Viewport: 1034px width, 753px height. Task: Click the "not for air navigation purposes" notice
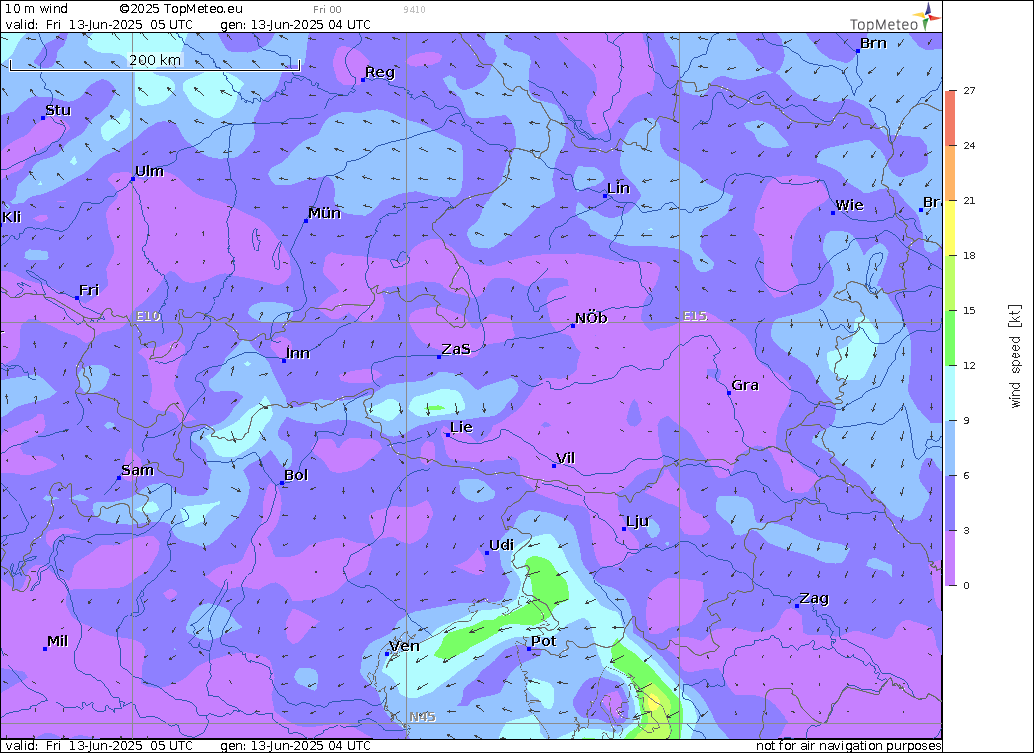848,746
